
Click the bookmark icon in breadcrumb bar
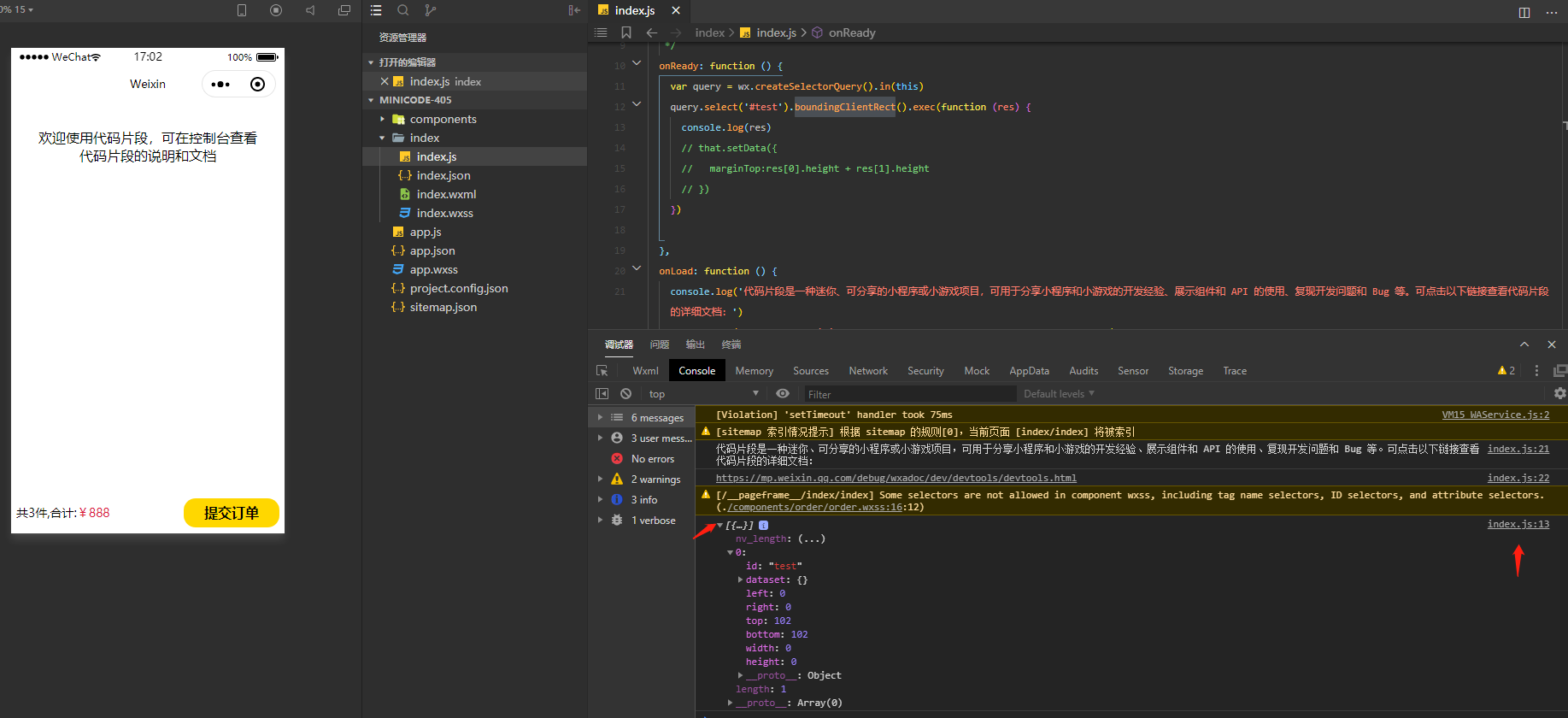coord(626,32)
